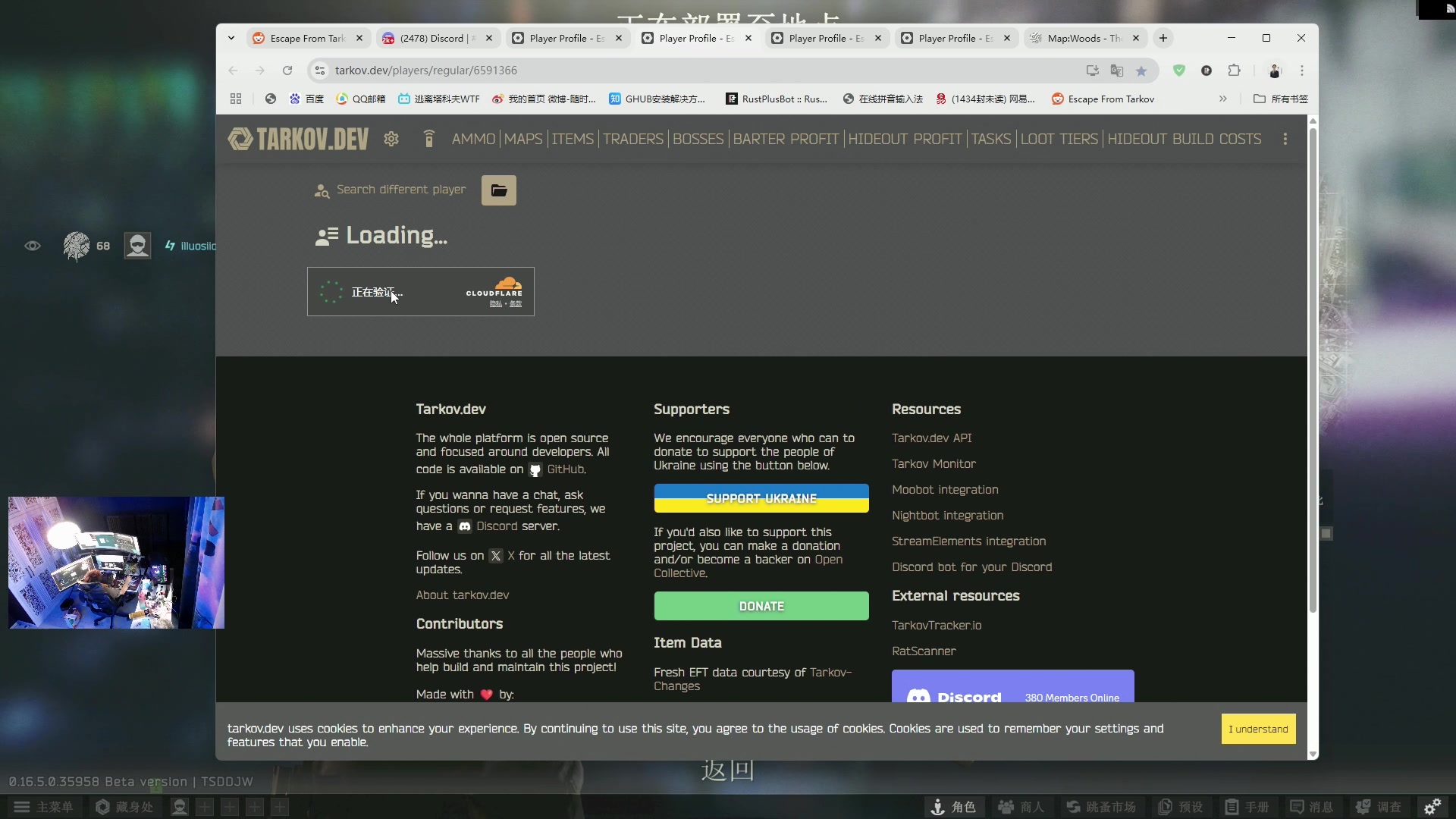Screen dimensions: 1456x819
Task: Click the Cloudflare verification widget
Action: coord(421,292)
